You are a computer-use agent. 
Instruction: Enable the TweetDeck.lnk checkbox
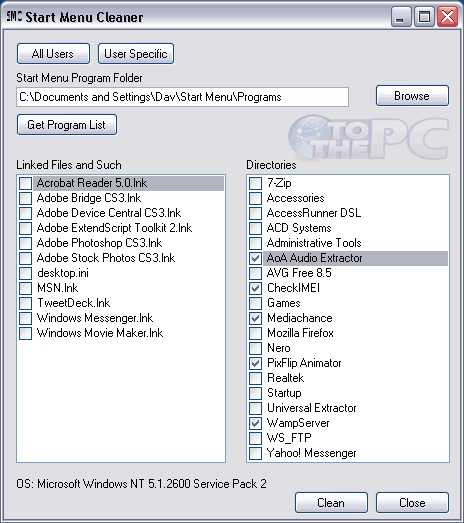25,303
